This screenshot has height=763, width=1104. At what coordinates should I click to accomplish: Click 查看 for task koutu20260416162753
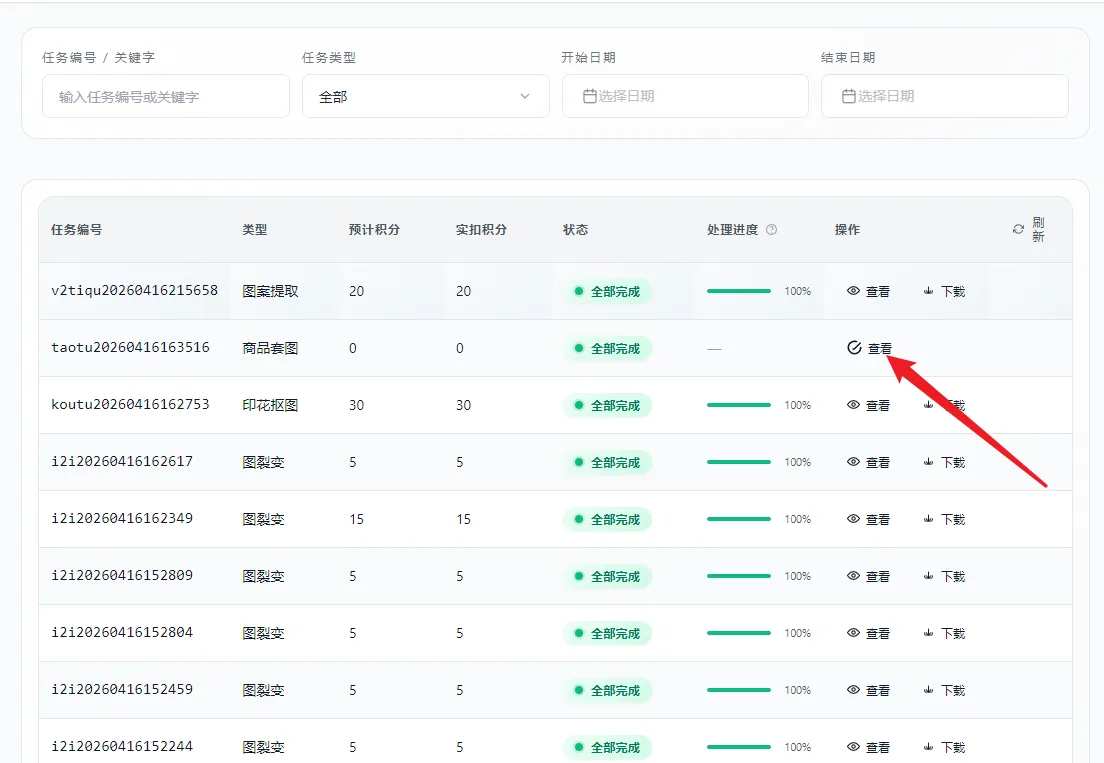click(x=877, y=406)
